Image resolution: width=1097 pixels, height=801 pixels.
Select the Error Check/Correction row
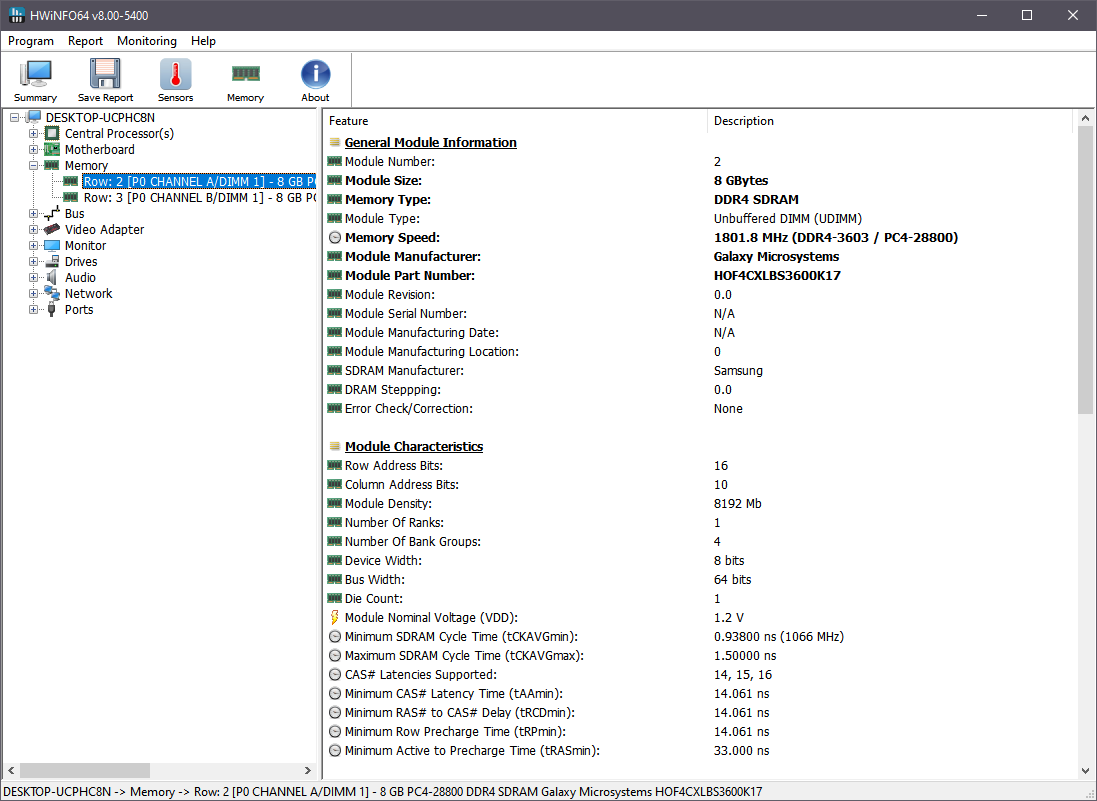coord(698,409)
